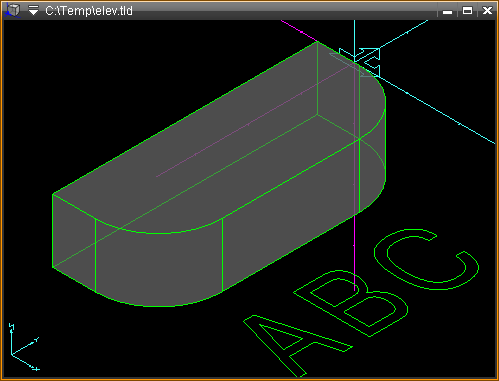Select the flat rectangular end face of solid
This screenshot has height=381, width=499.
click(74, 243)
